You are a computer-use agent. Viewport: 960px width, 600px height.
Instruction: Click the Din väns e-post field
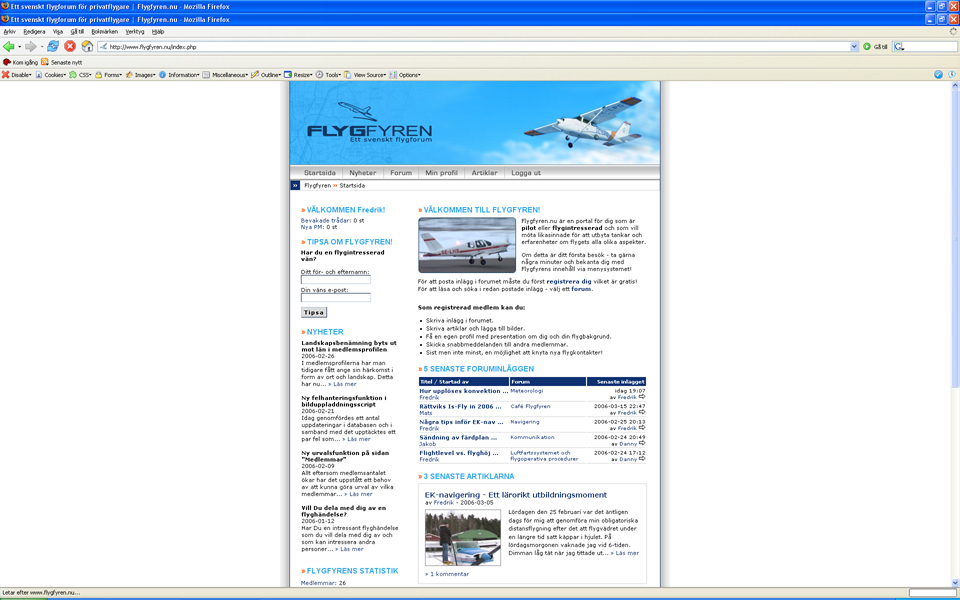[336, 298]
